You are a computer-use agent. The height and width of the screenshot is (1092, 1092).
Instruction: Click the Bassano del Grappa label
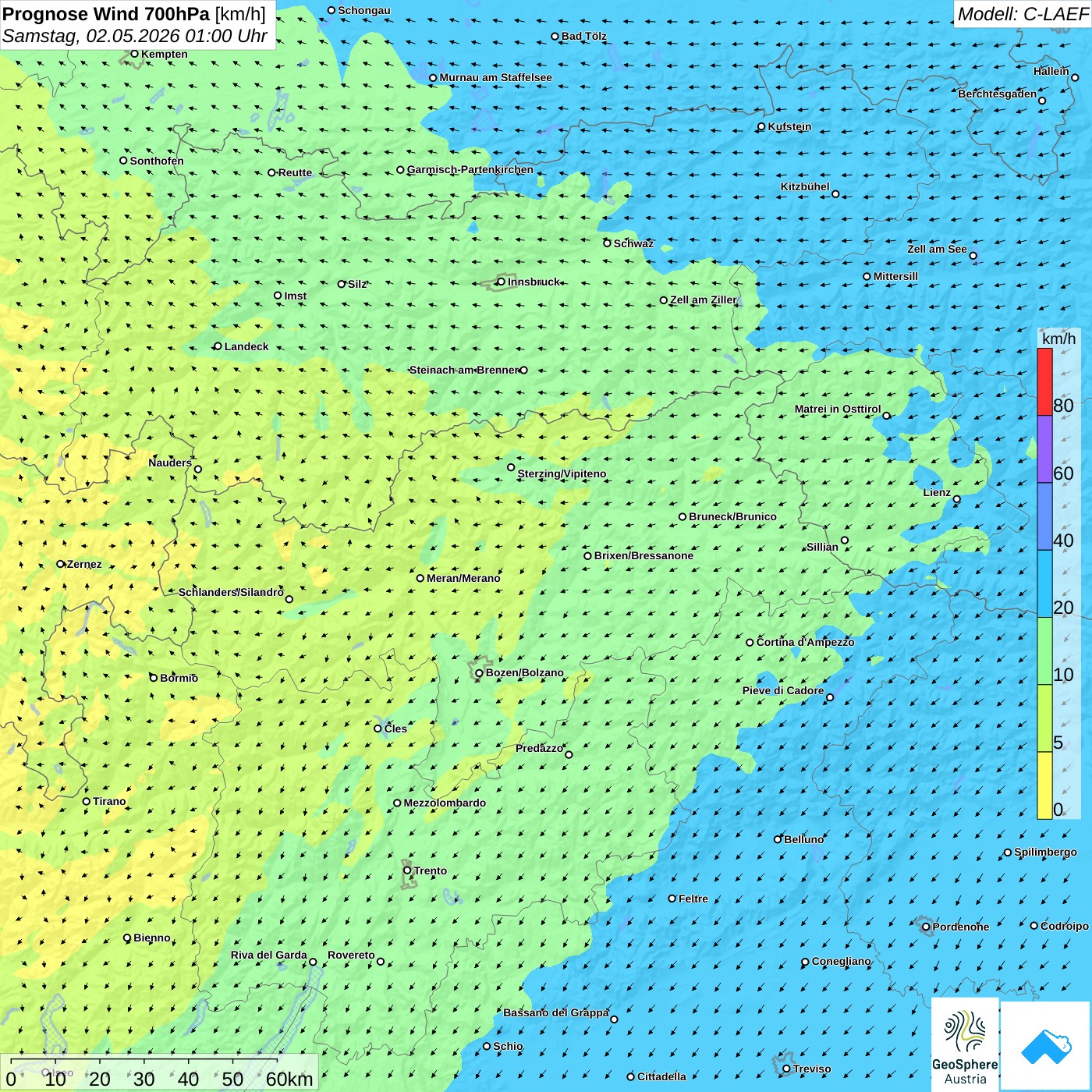click(555, 1012)
